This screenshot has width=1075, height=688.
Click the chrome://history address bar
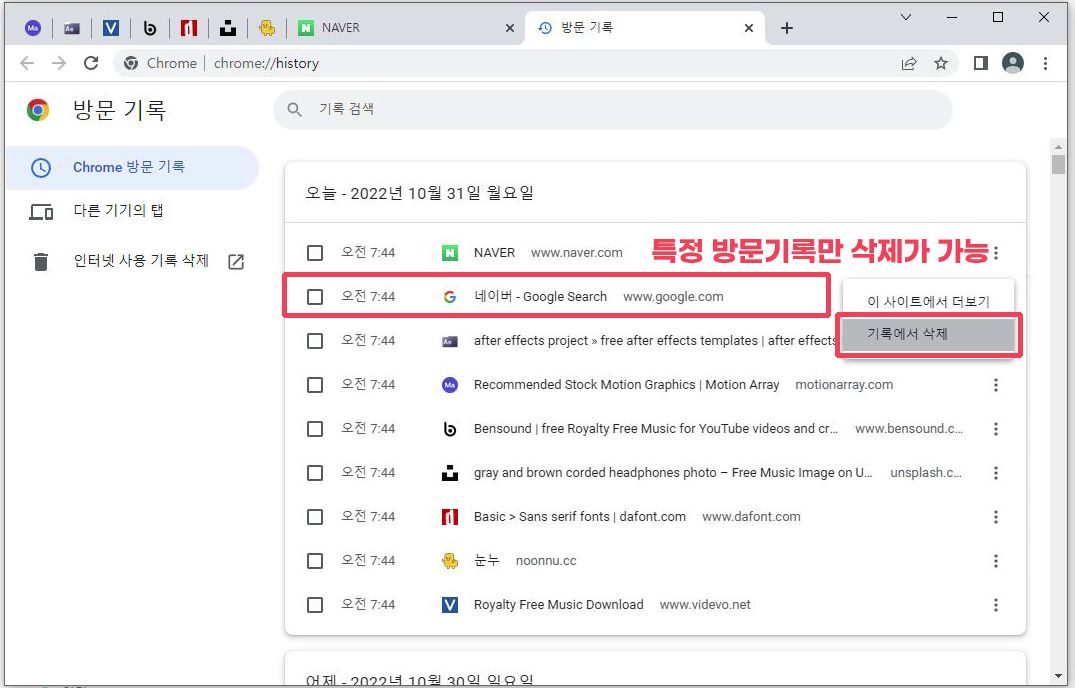pyautogui.click(x=266, y=63)
